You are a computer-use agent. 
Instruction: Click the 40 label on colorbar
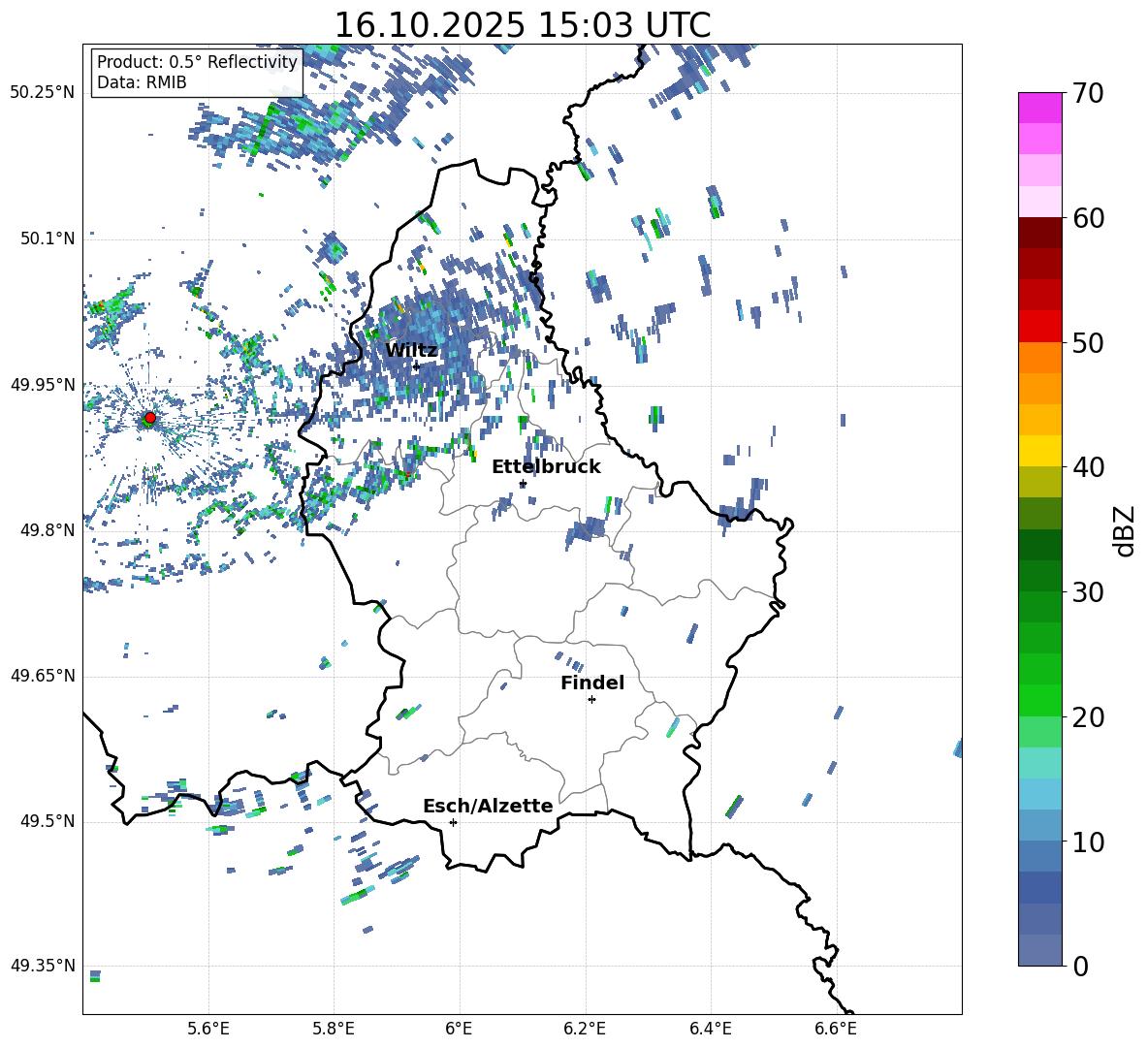1088,467
